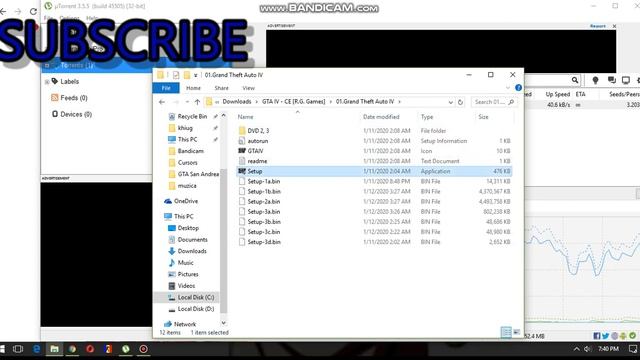The image size is (640, 360).
Task: Open Feeds (0) in uTorrent sidebar
Action: pyautogui.click(x=73, y=98)
